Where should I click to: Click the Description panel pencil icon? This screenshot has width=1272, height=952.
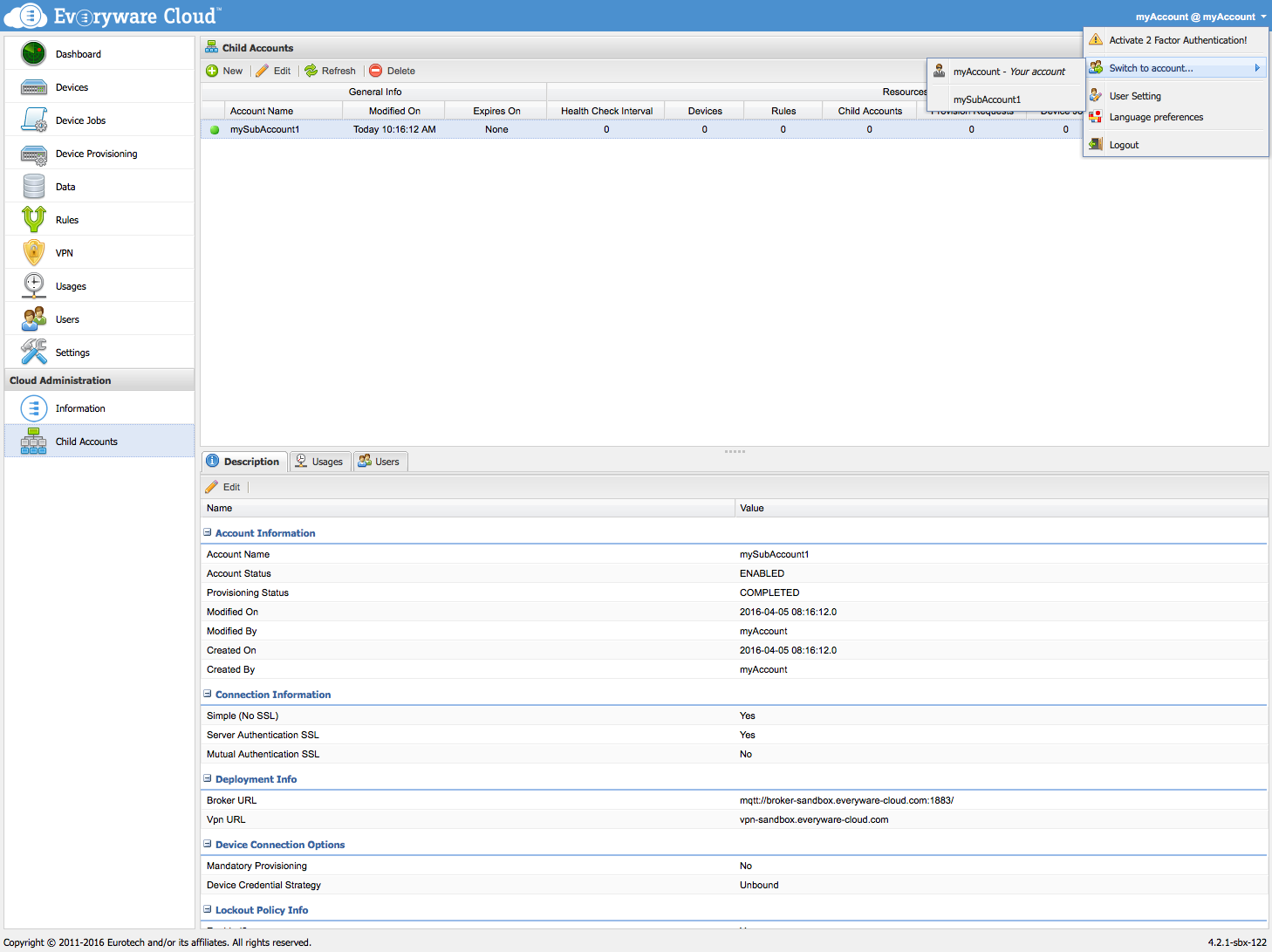pyautogui.click(x=211, y=487)
